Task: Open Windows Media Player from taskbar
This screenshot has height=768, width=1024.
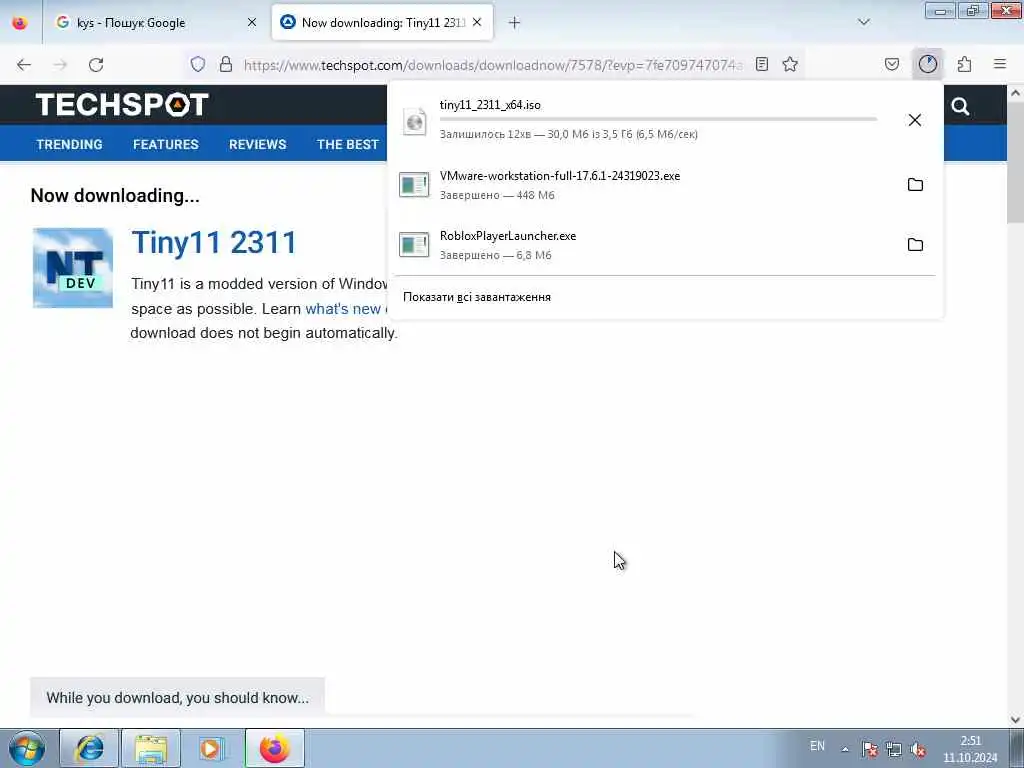Action: (x=212, y=748)
